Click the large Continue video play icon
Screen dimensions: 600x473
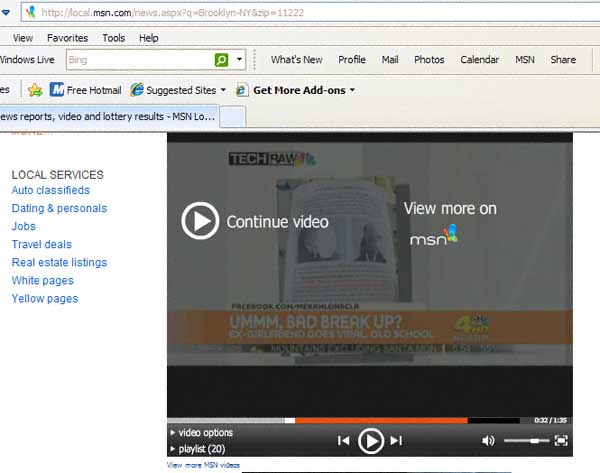point(200,221)
